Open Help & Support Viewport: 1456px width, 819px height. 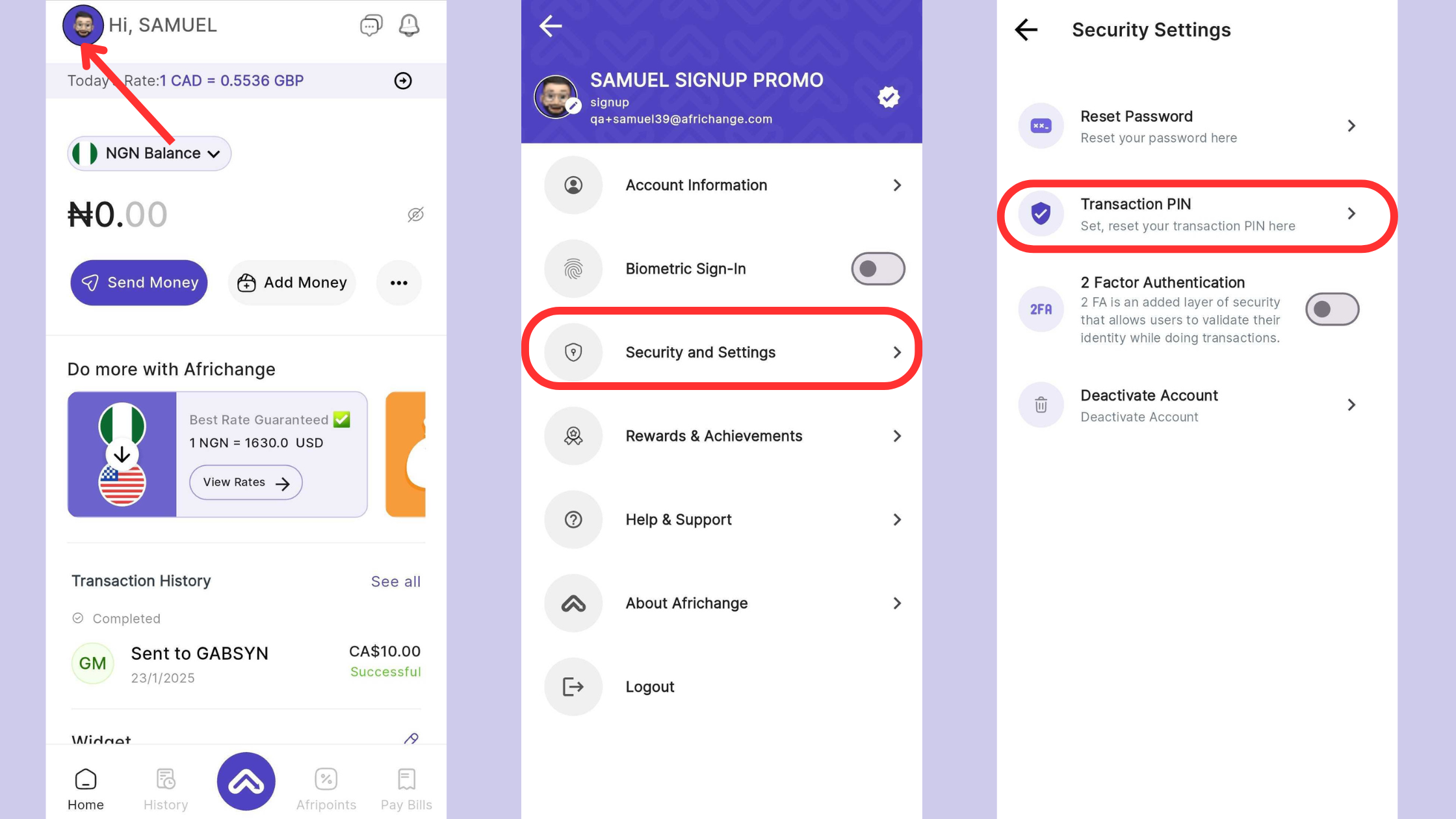tap(721, 520)
